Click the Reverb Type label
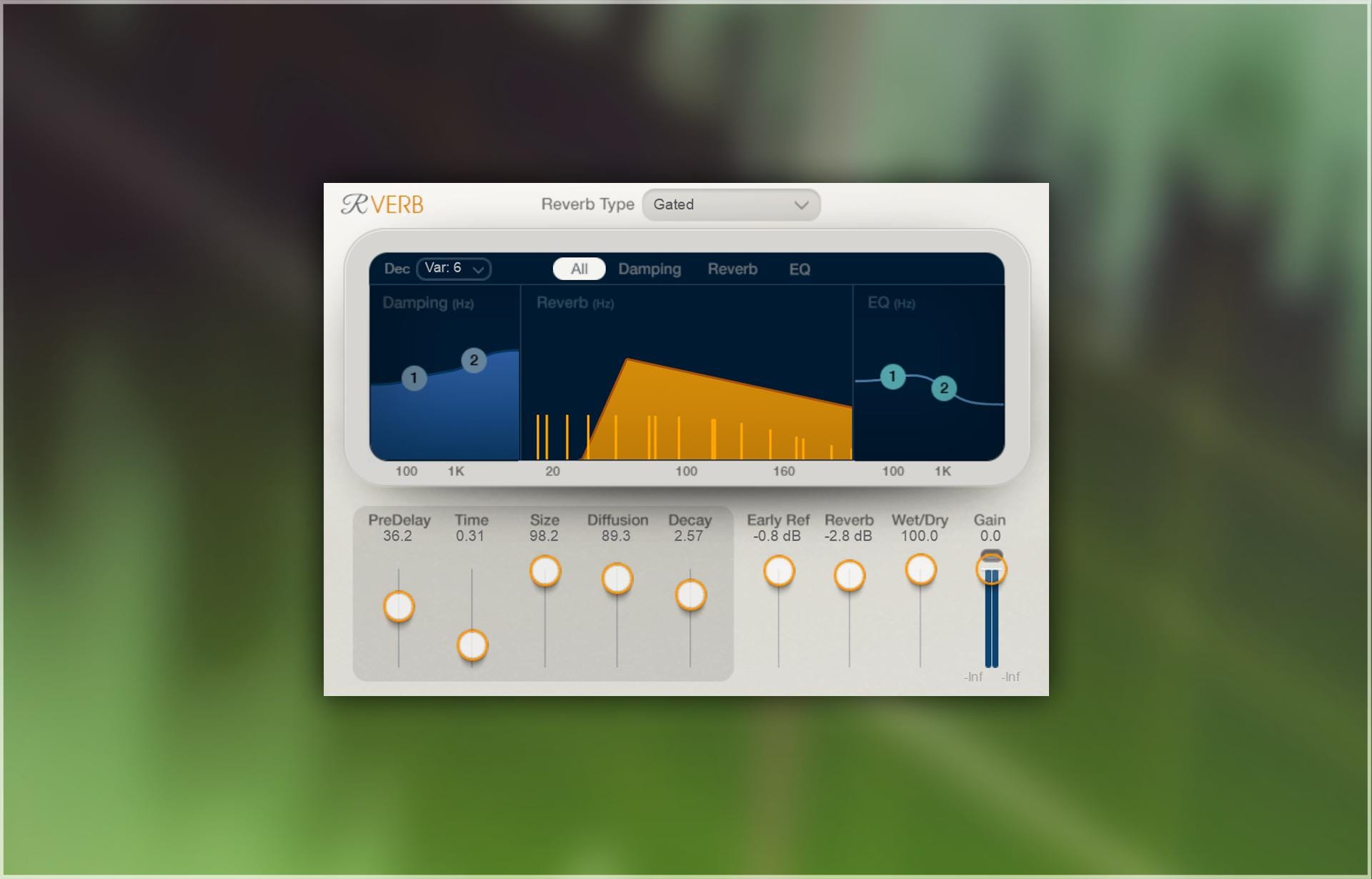The width and height of the screenshot is (1372, 879). (x=587, y=204)
